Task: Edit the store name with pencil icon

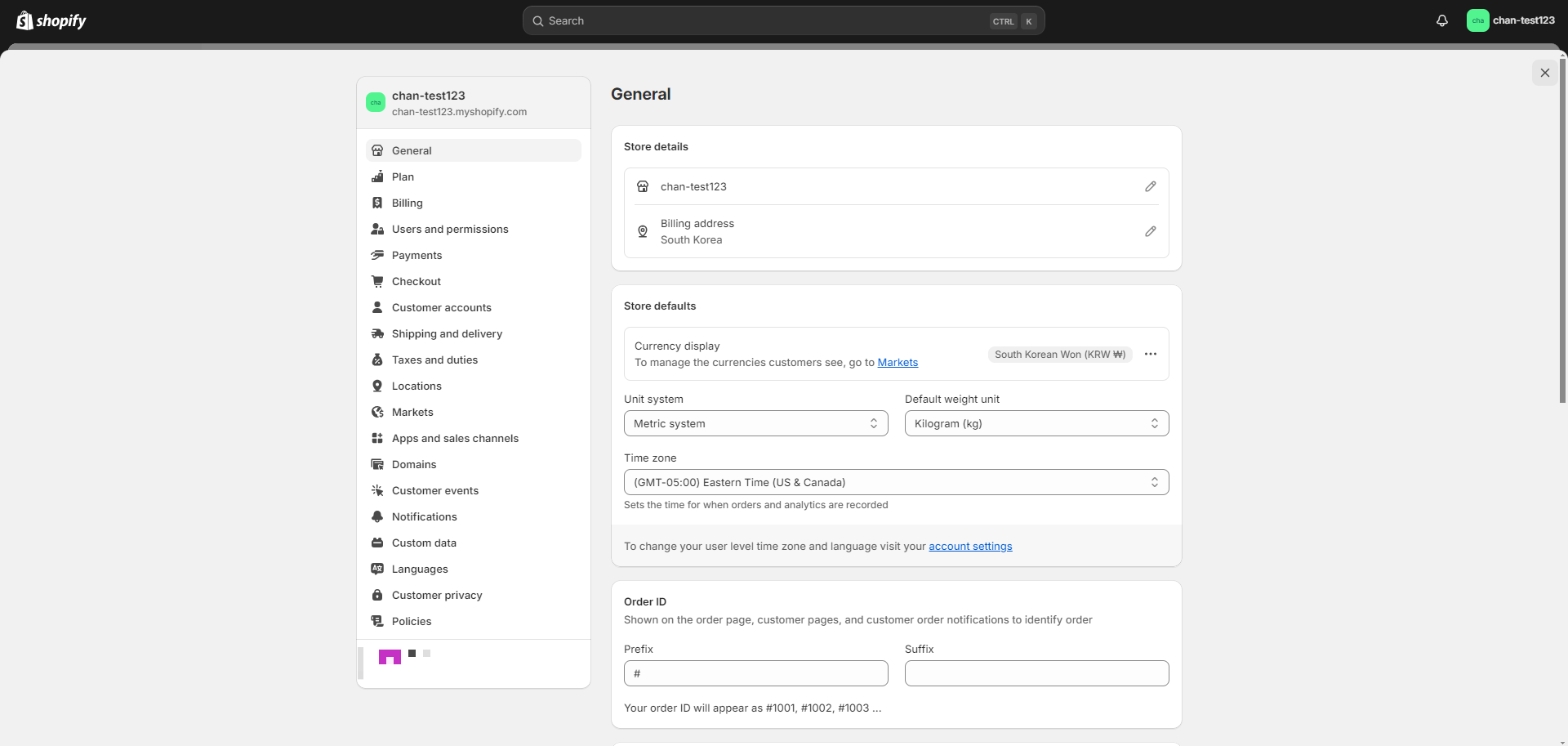Action: point(1150,186)
